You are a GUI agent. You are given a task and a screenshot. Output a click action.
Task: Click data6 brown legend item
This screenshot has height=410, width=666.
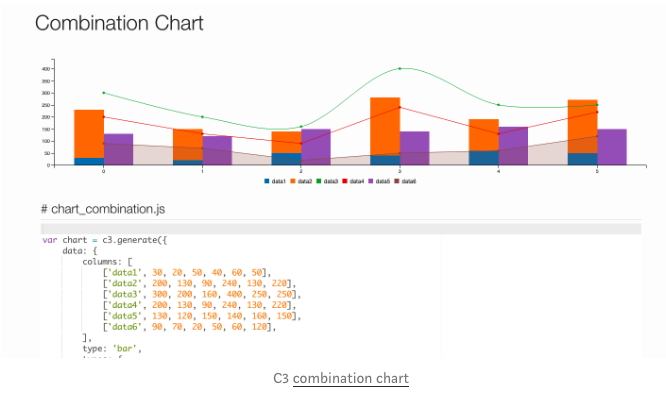pos(402,181)
